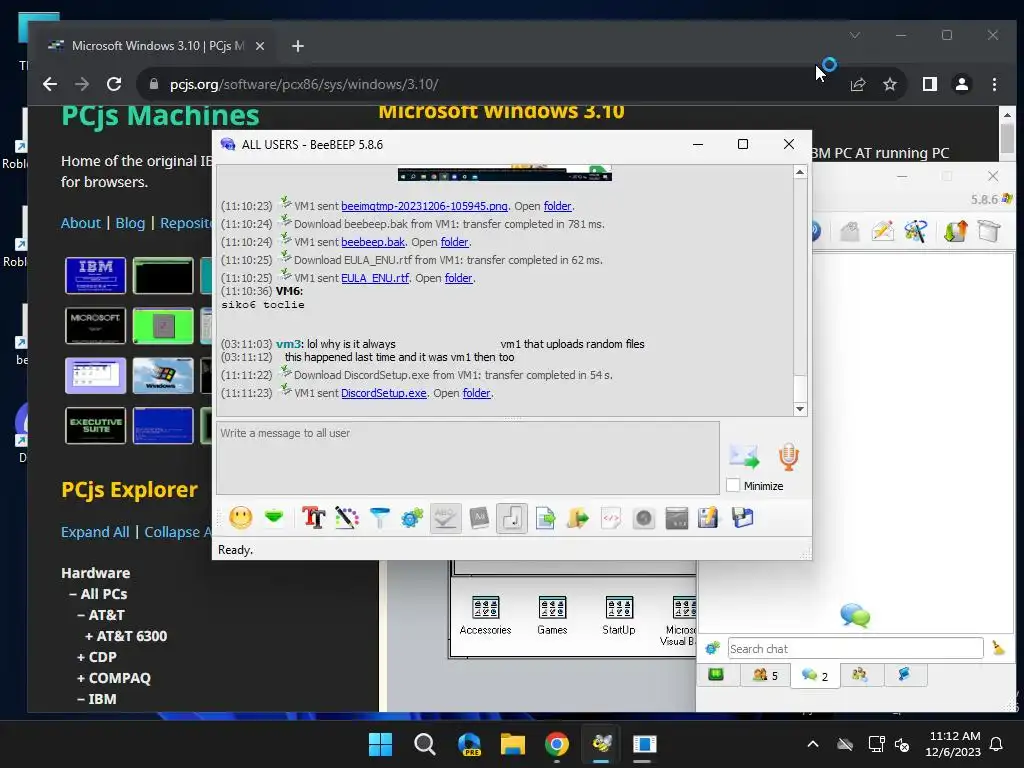Send the message with the envelope arrow
The height and width of the screenshot is (768, 1024).
(744, 456)
